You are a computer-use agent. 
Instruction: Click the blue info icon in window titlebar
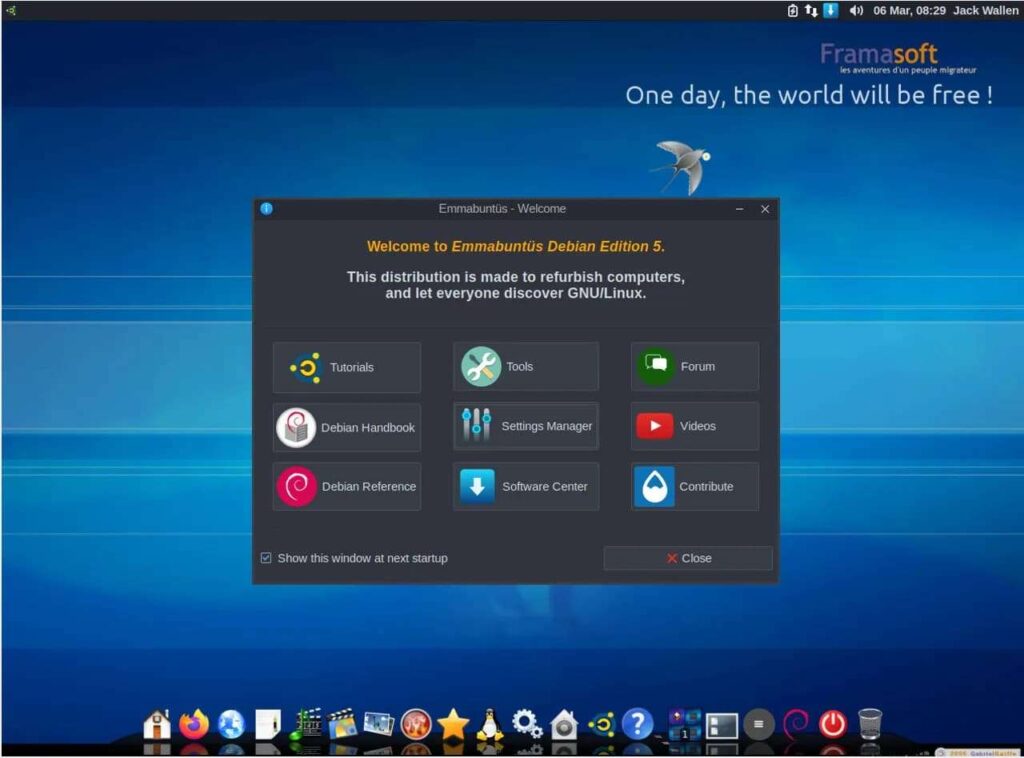(x=265, y=209)
